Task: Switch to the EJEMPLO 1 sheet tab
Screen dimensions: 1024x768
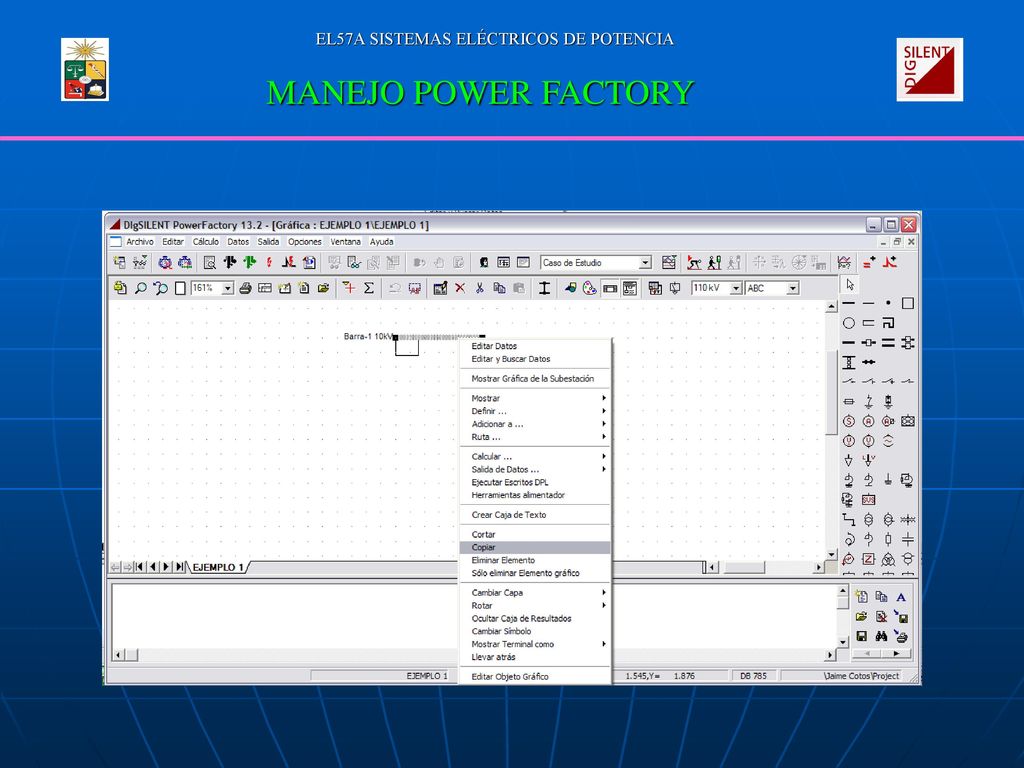Action: [218, 568]
